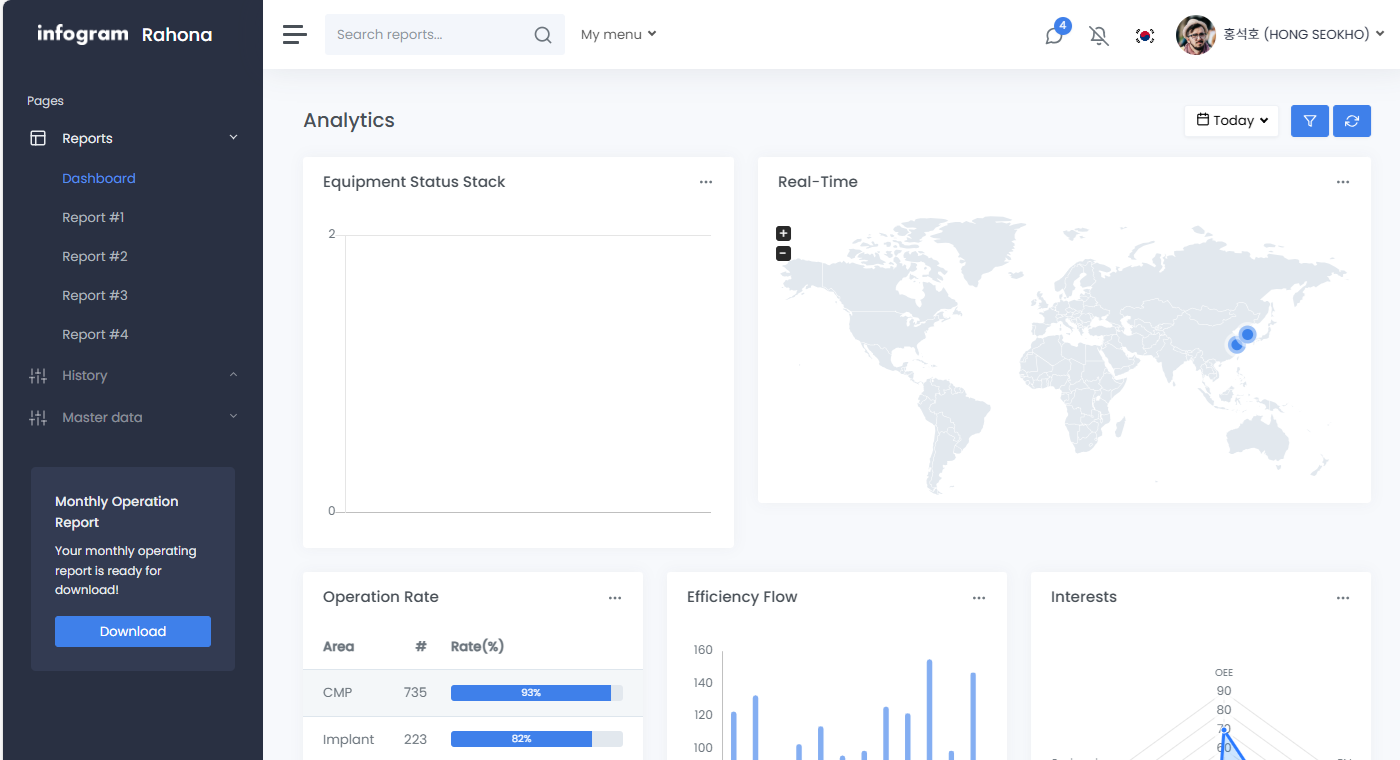Open the chat messages icon with badge
Viewport: 1400px width, 760px height.
click(1054, 35)
